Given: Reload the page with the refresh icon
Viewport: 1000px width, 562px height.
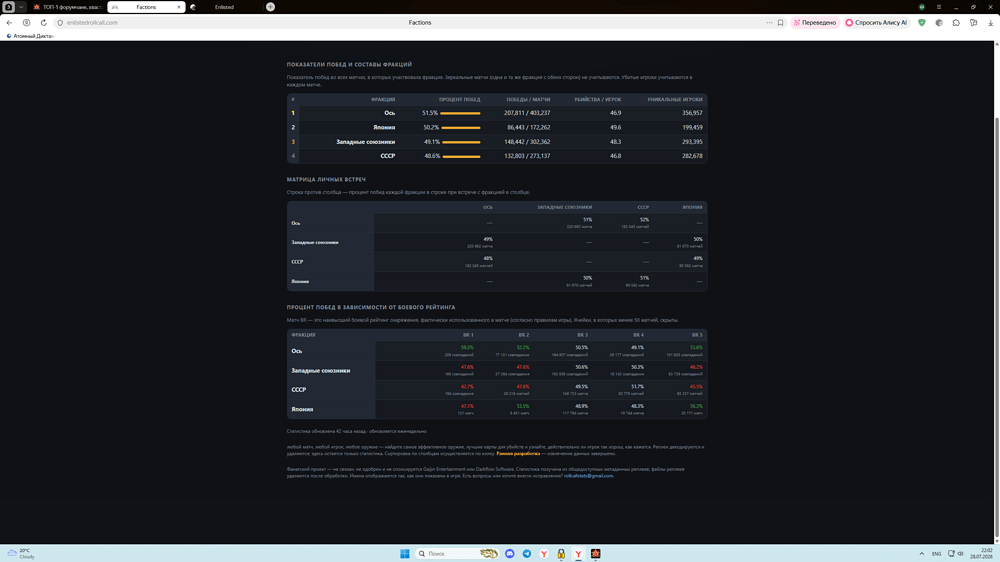Looking at the screenshot, I should click(x=43, y=22).
